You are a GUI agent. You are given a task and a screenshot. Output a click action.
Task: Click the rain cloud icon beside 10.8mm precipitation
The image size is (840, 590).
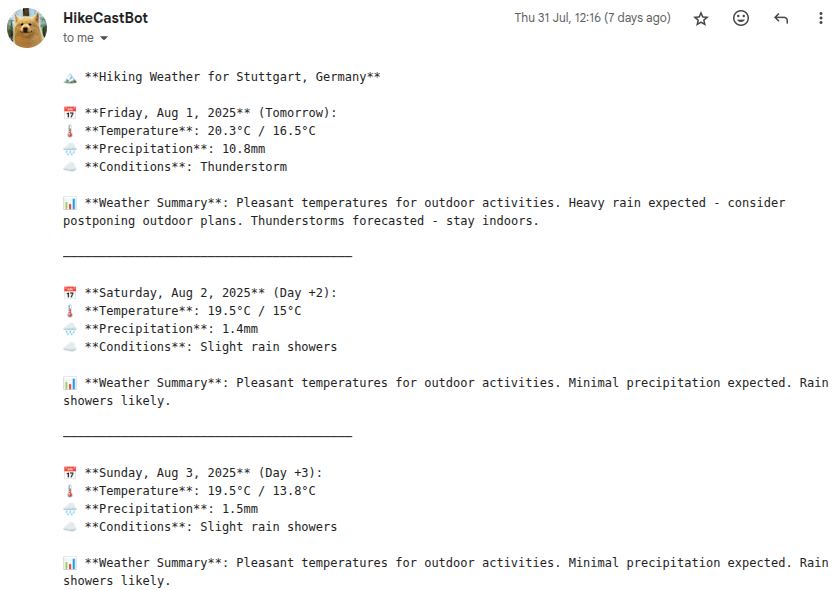point(70,150)
